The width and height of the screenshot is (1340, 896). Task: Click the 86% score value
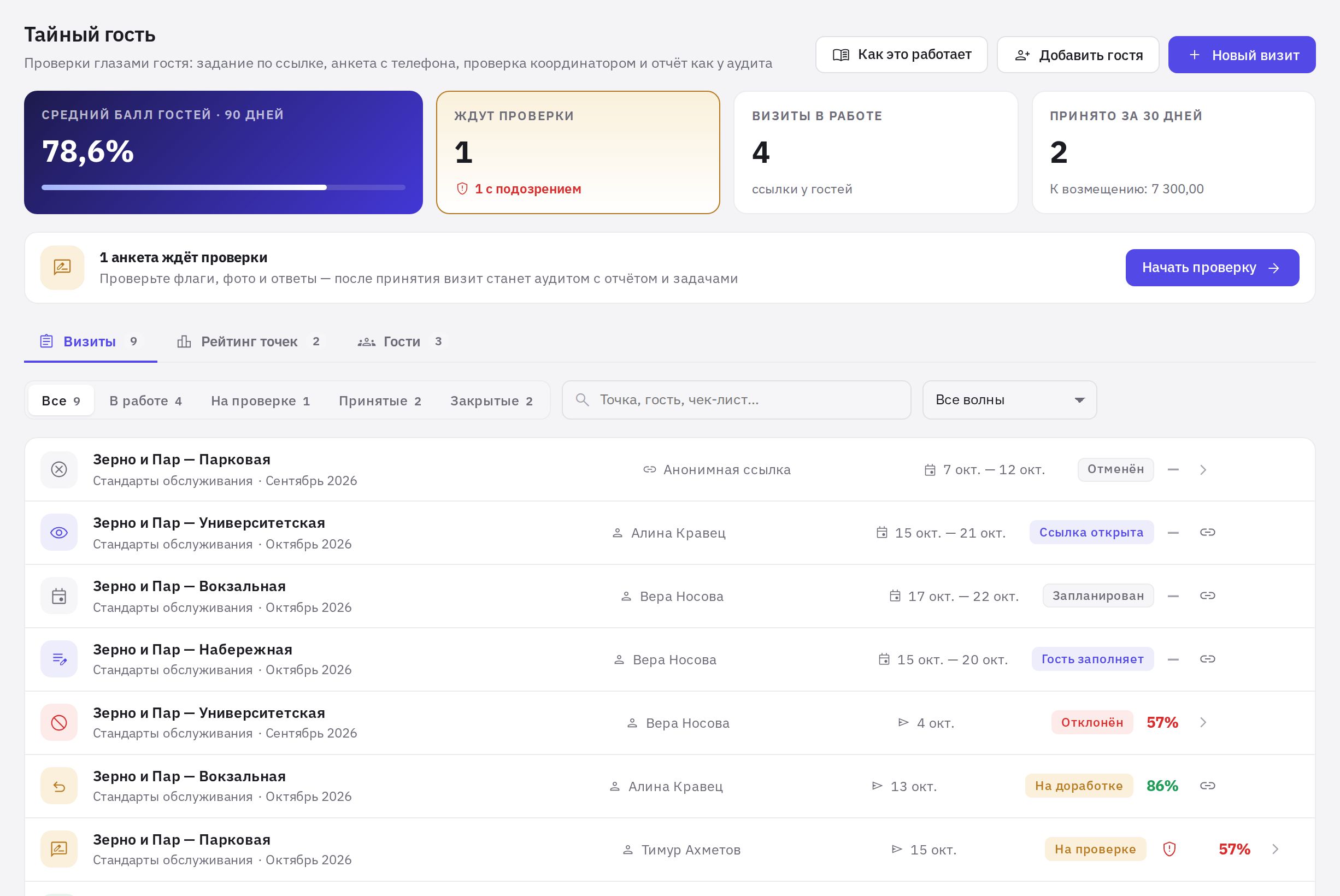click(x=1162, y=786)
